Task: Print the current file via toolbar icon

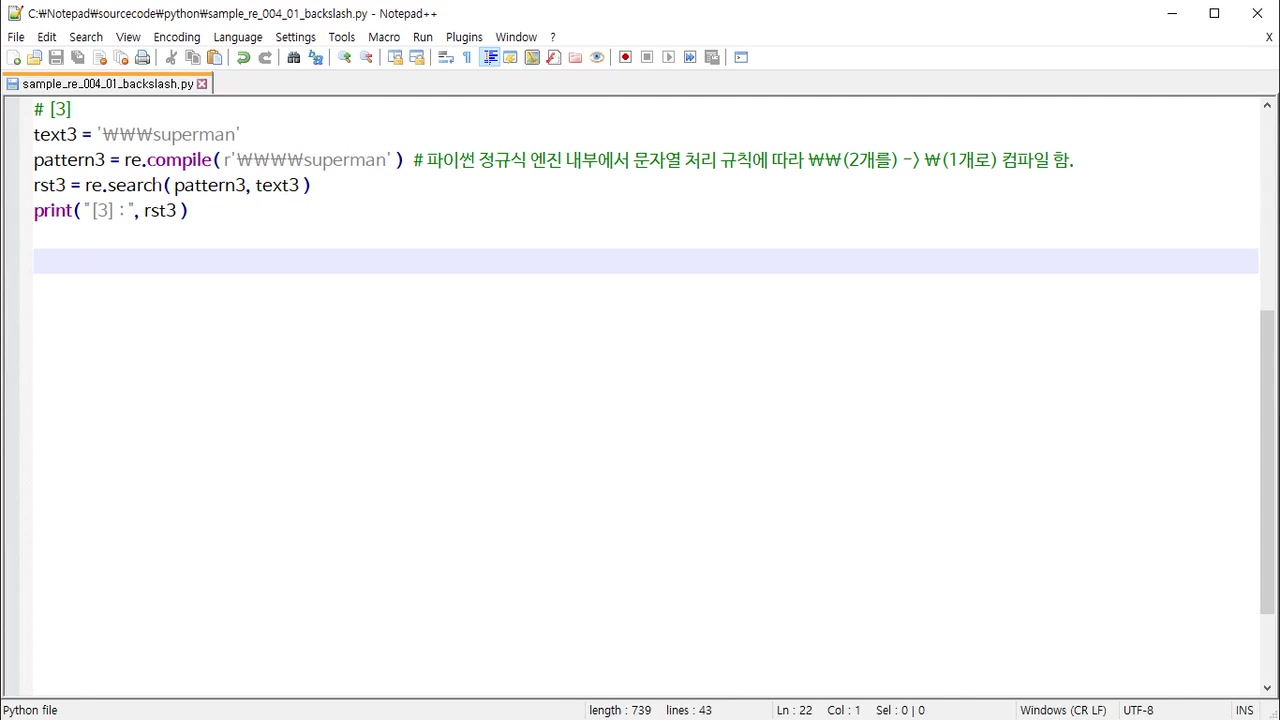Action: point(143,57)
